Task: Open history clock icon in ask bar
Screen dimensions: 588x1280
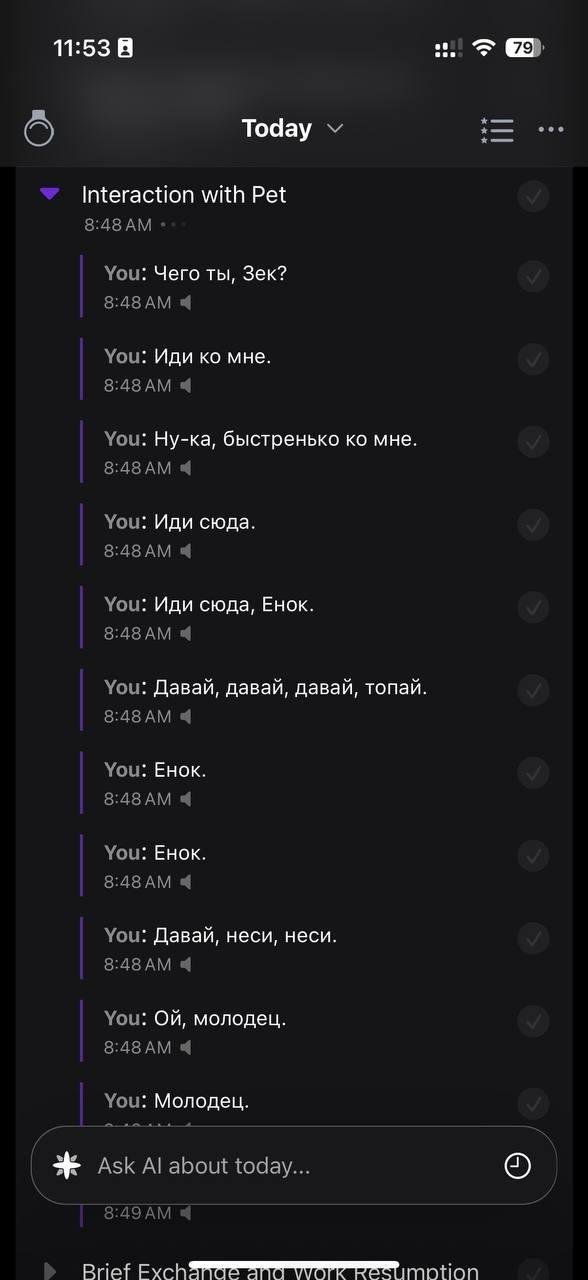Action: [x=518, y=1165]
